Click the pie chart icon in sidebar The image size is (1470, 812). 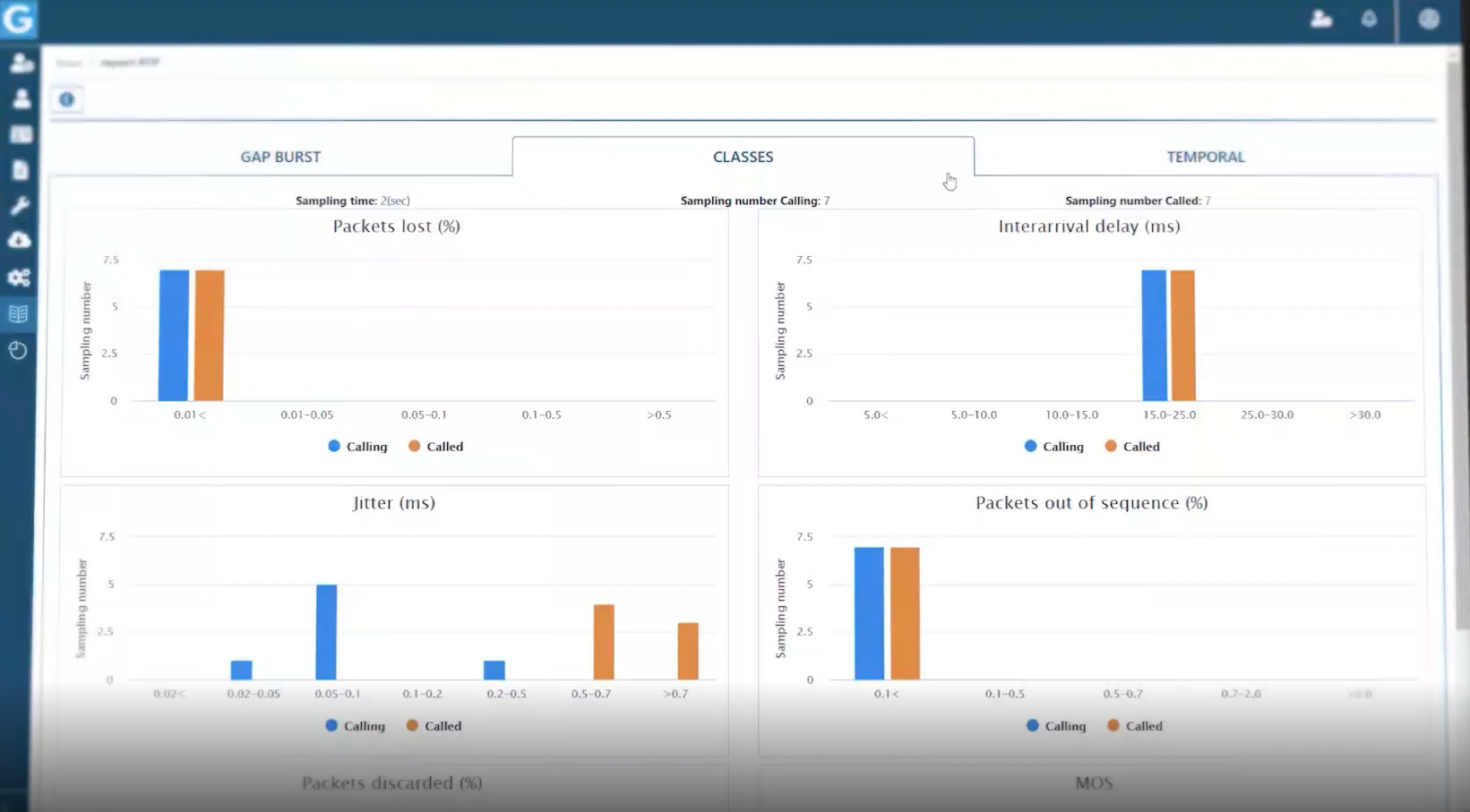click(19, 350)
